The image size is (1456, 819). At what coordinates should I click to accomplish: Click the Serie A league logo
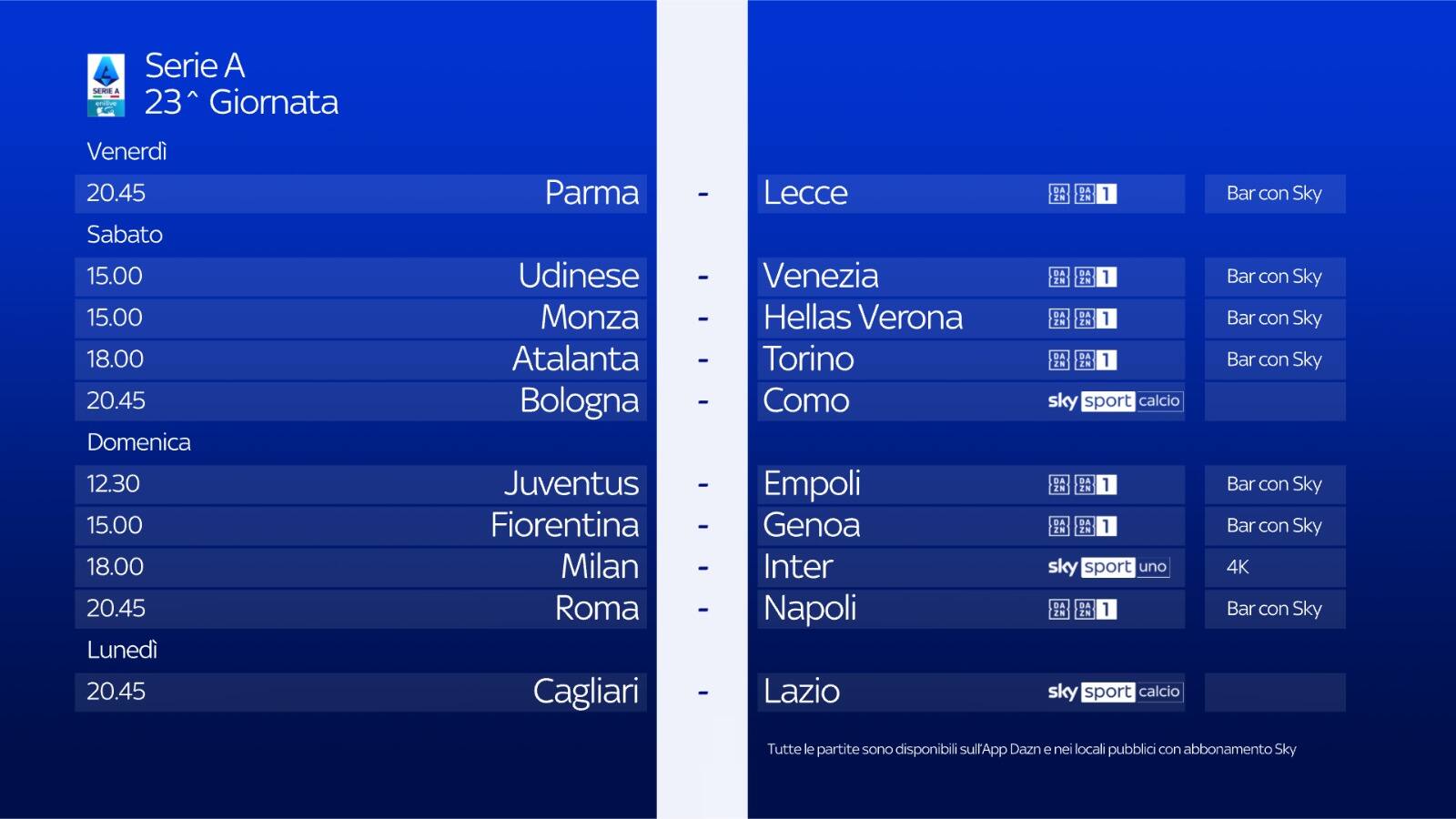pyautogui.click(x=106, y=85)
